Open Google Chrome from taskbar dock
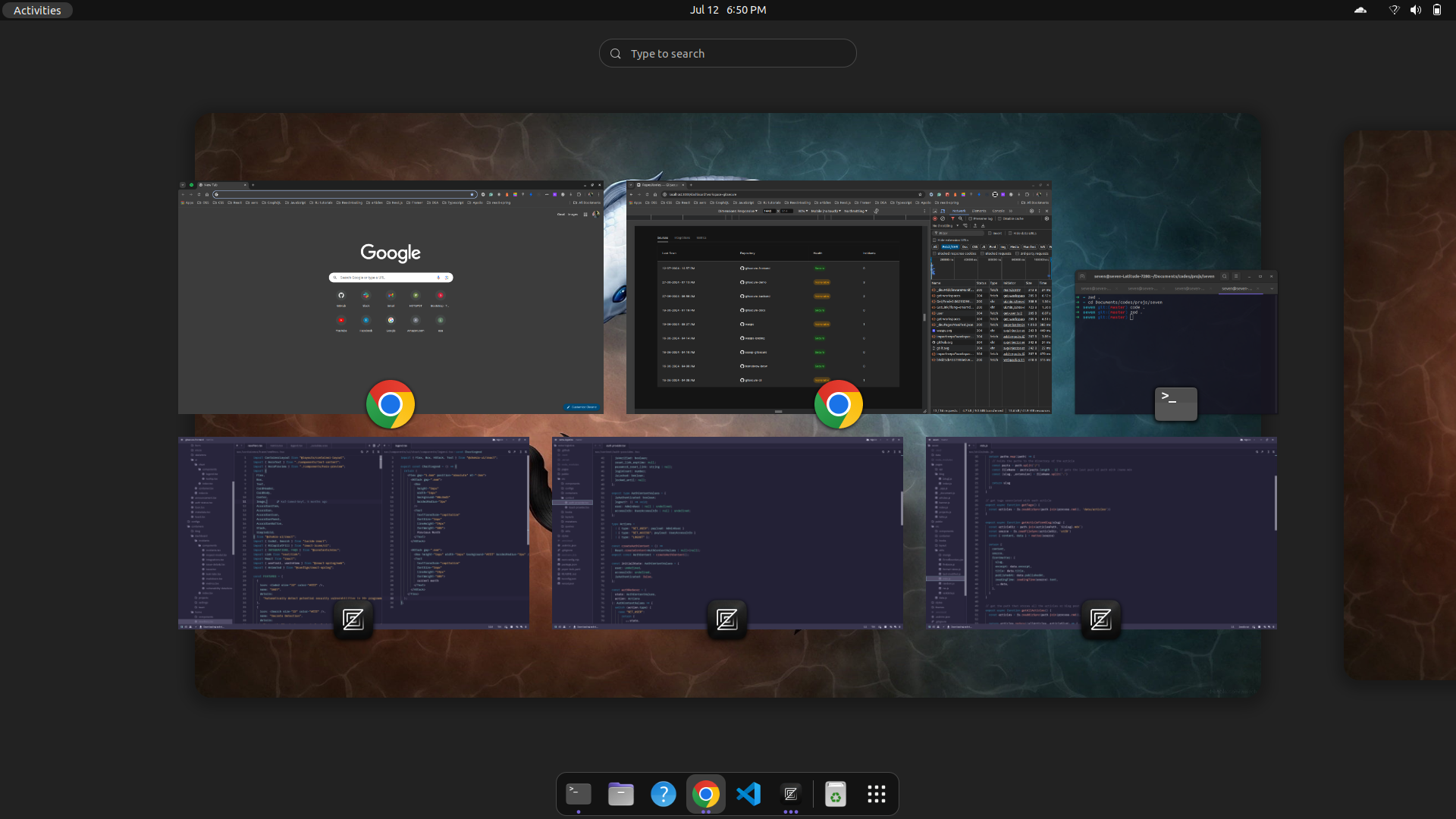The height and width of the screenshot is (819, 1456). [x=706, y=793]
